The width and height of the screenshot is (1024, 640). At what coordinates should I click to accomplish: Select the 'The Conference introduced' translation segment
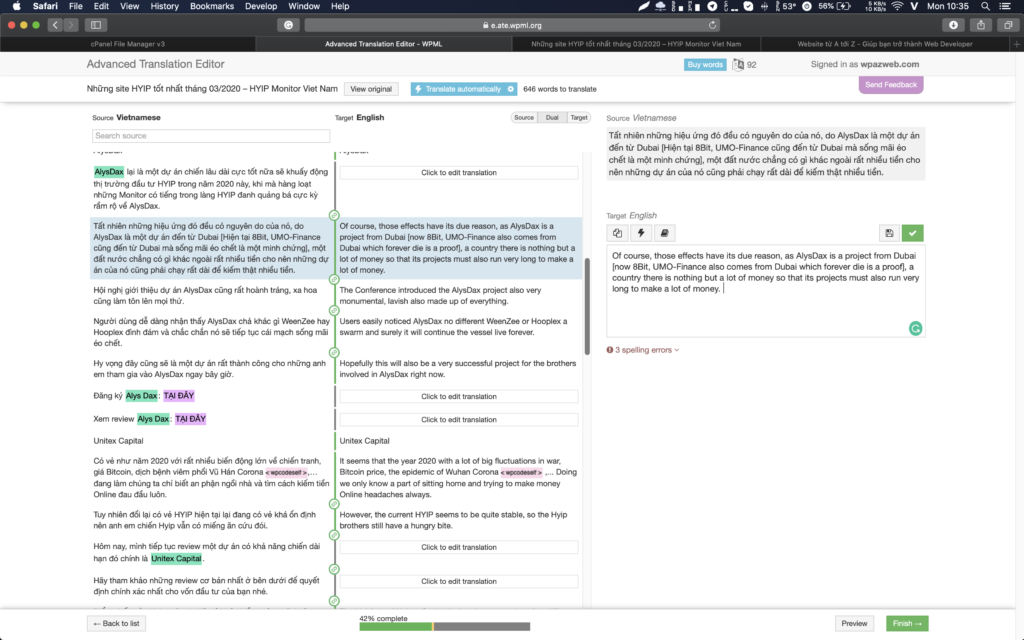coord(440,295)
